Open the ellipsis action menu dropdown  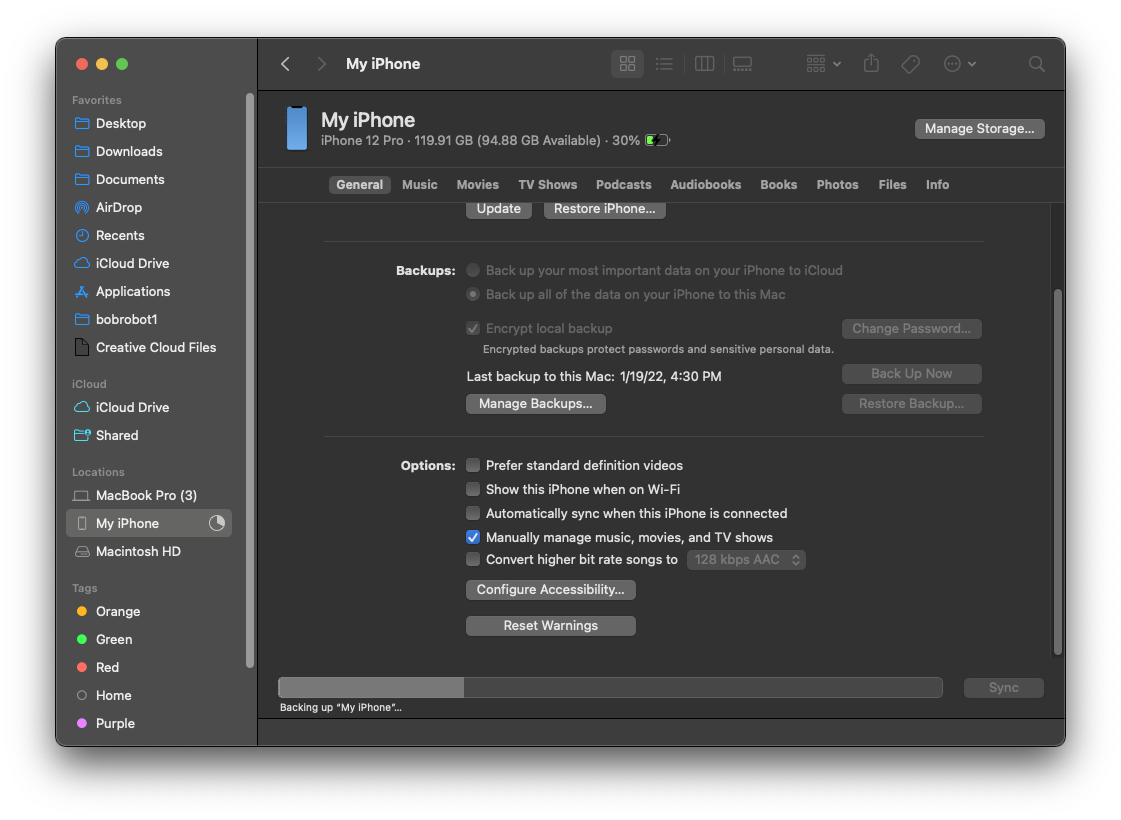tap(959, 64)
